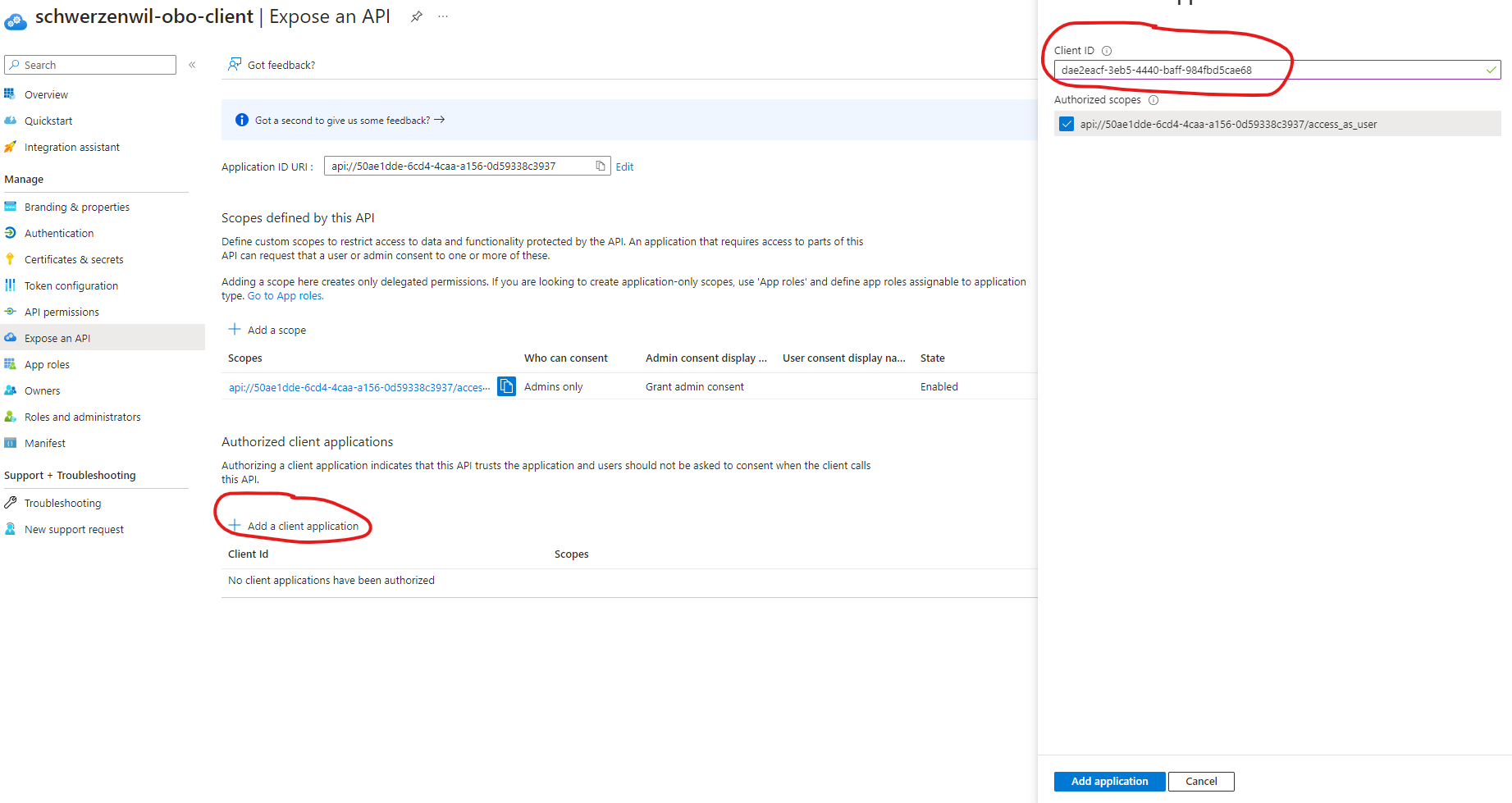Click the Authorized scopes info icon

tap(1153, 100)
